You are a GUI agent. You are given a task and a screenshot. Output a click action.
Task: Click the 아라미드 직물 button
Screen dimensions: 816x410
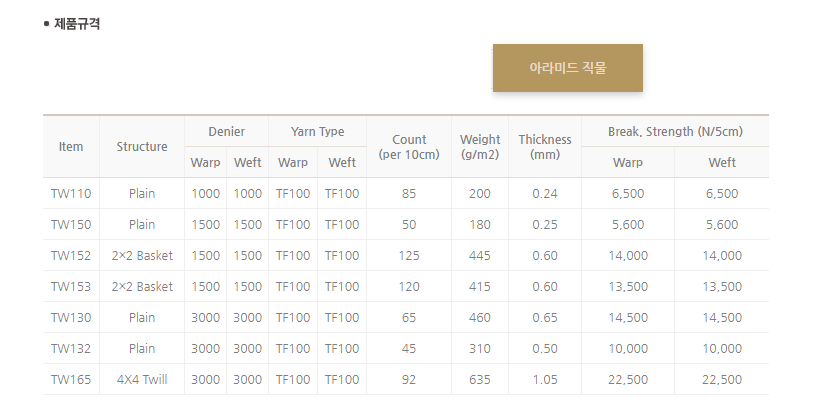click(568, 68)
